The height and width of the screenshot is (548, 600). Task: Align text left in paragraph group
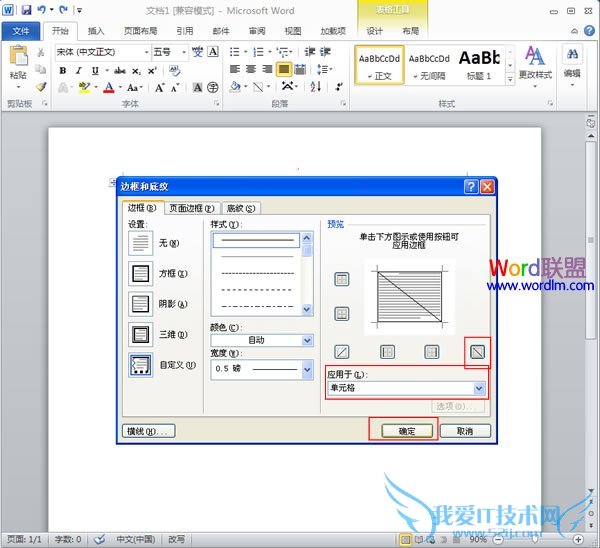coord(235,69)
